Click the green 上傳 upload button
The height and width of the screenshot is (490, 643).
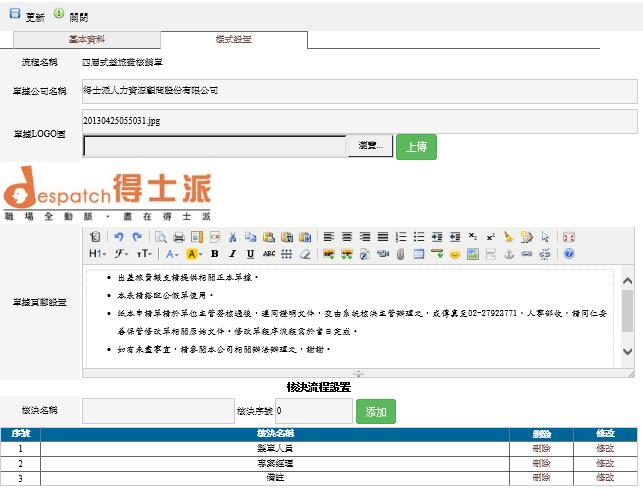(416, 146)
